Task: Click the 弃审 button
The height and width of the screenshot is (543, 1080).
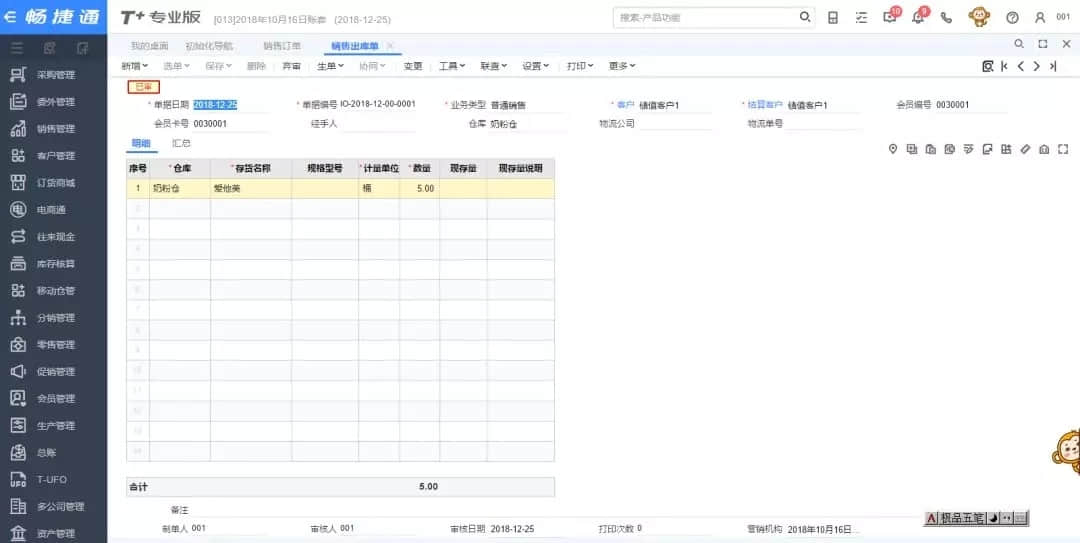Action: (291, 66)
